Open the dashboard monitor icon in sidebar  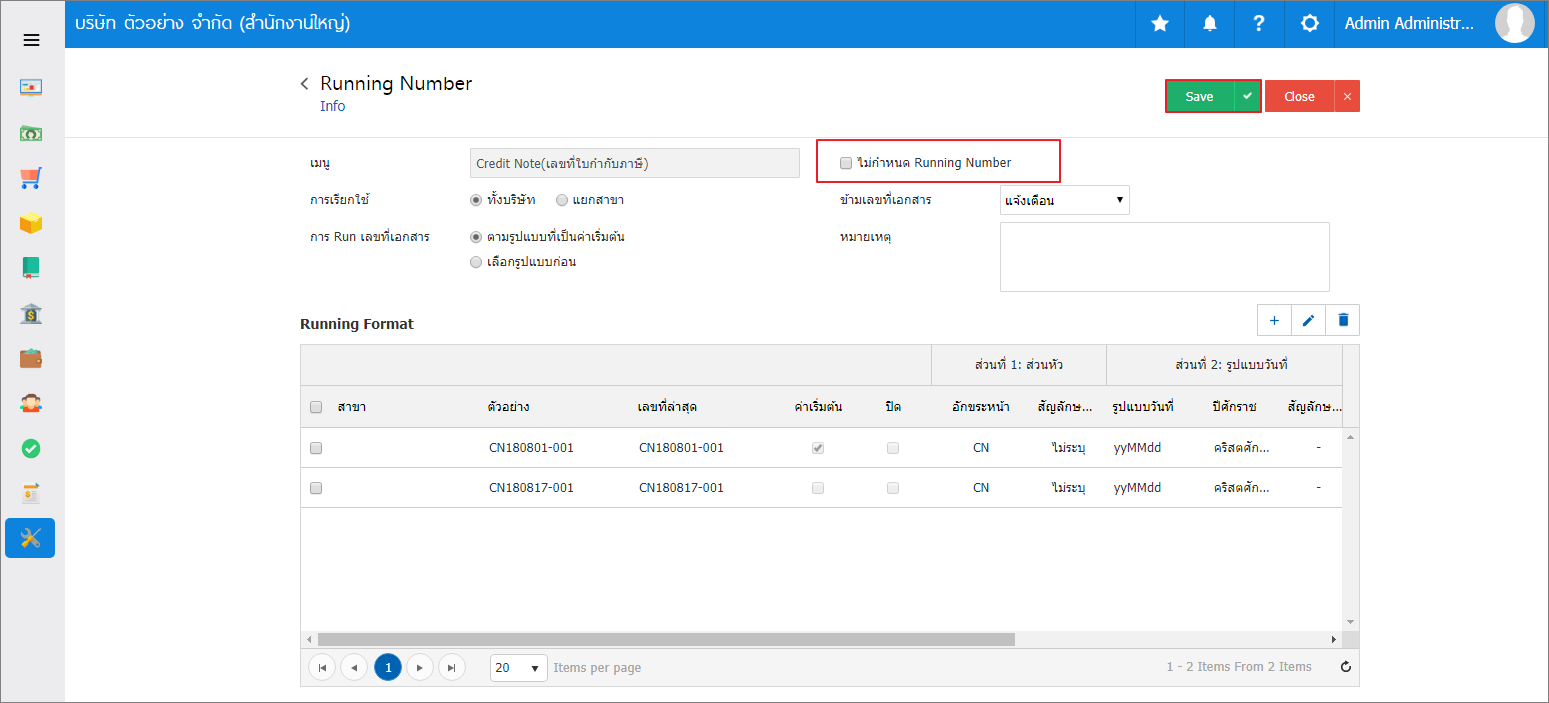(31, 87)
